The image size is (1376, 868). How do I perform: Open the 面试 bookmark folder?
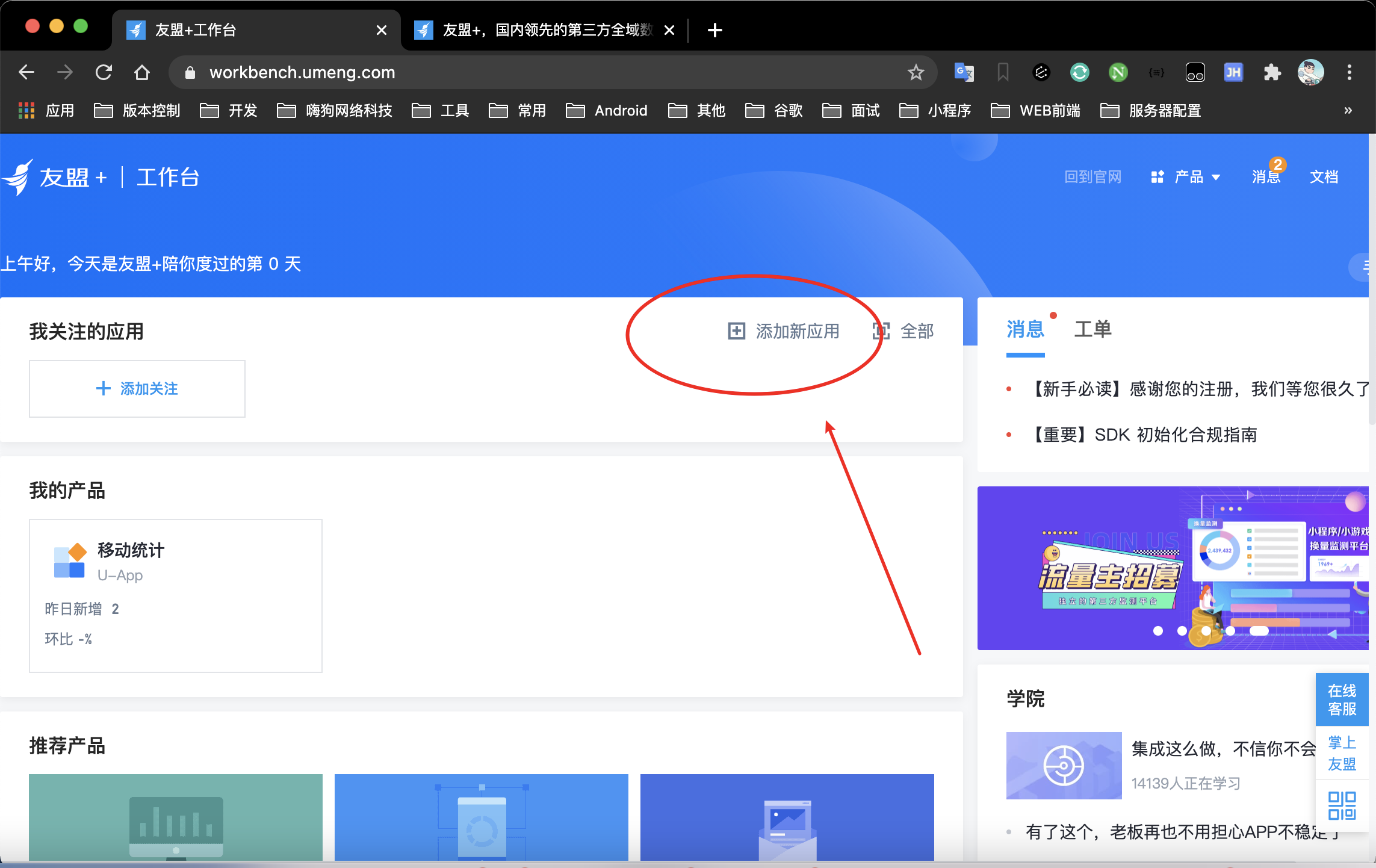click(851, 111)
